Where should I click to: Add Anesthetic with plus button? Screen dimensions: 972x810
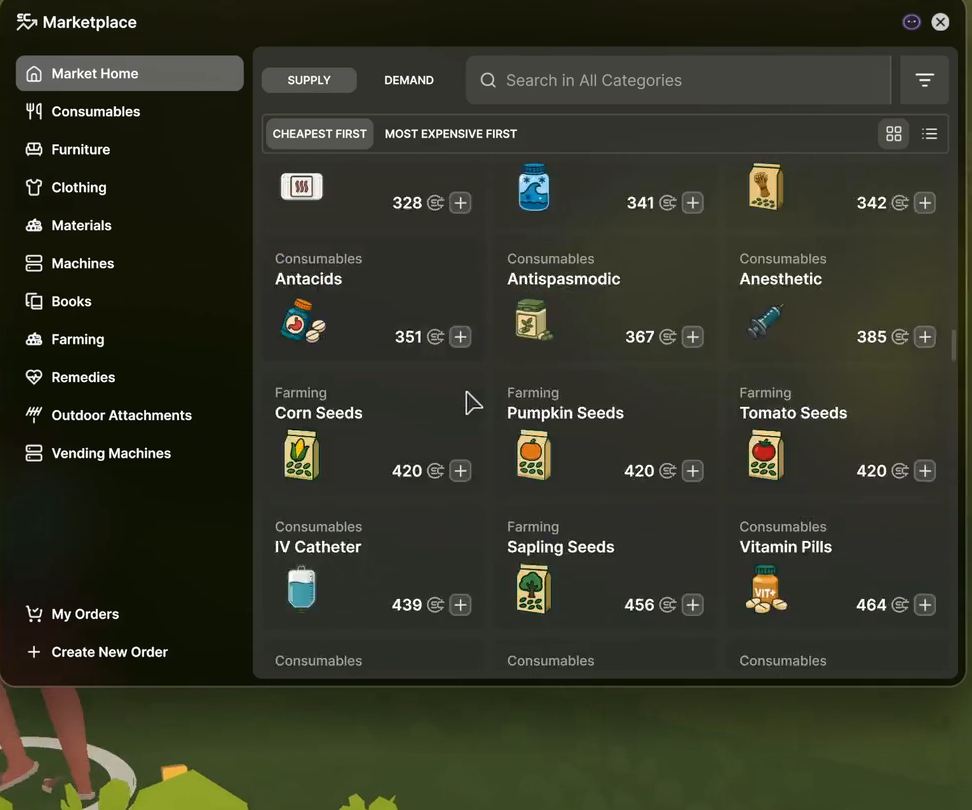(925, 337)
